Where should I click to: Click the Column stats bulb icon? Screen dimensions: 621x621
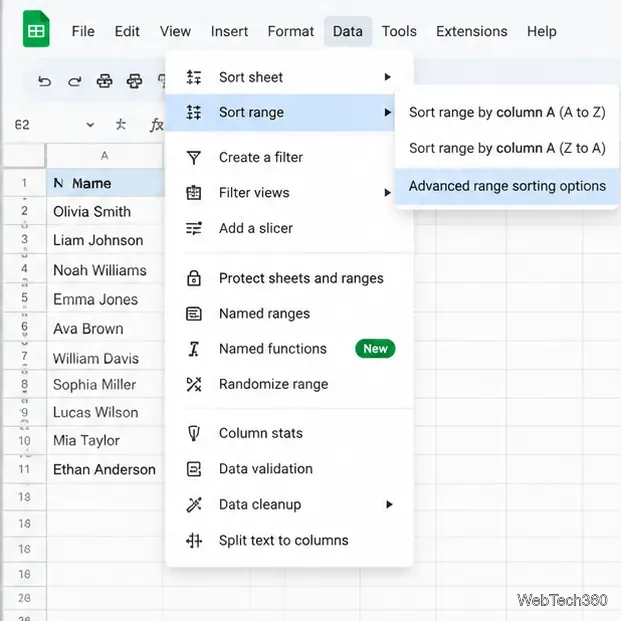194,433
